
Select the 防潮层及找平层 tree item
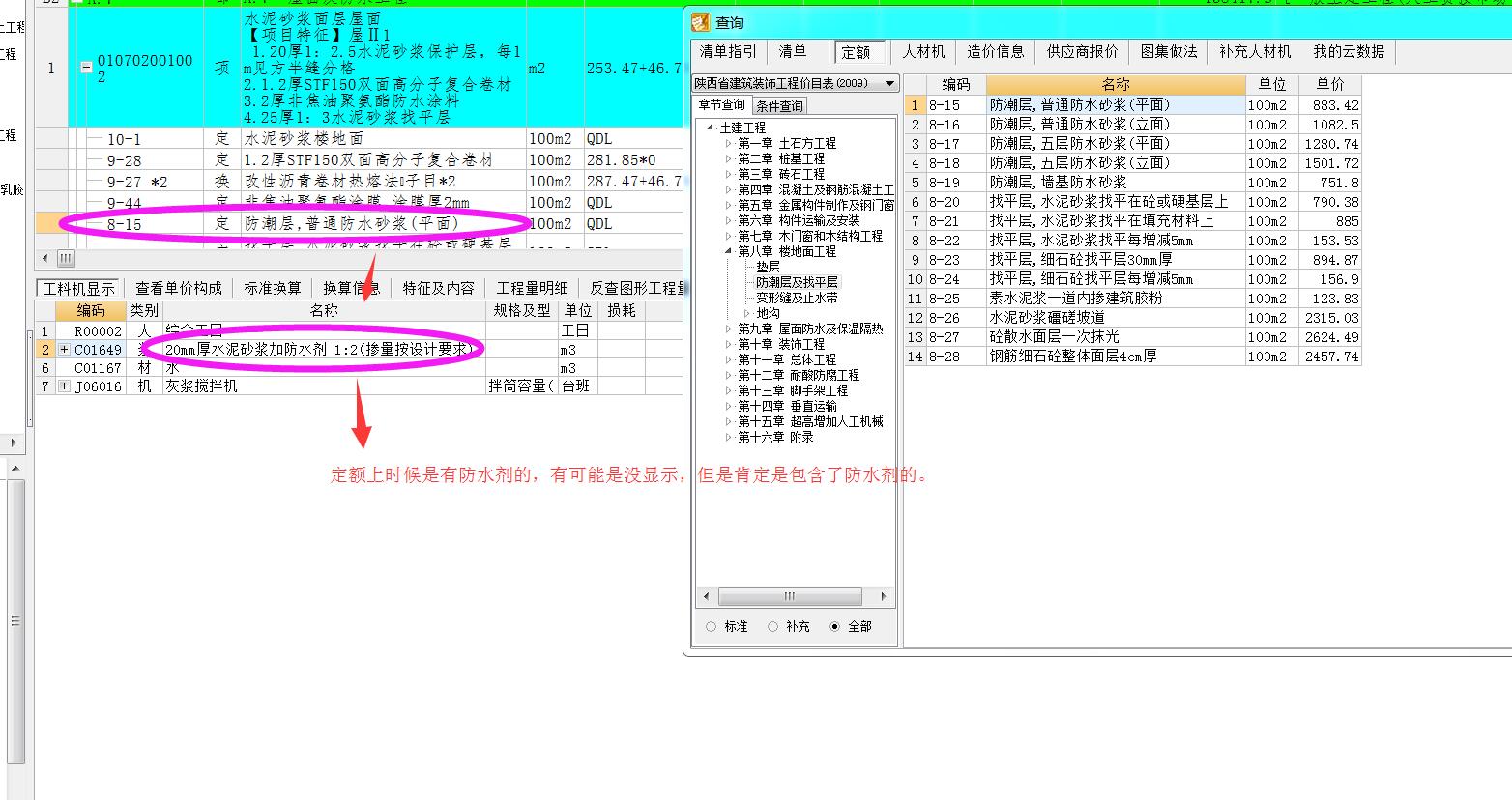coord(798,282)
